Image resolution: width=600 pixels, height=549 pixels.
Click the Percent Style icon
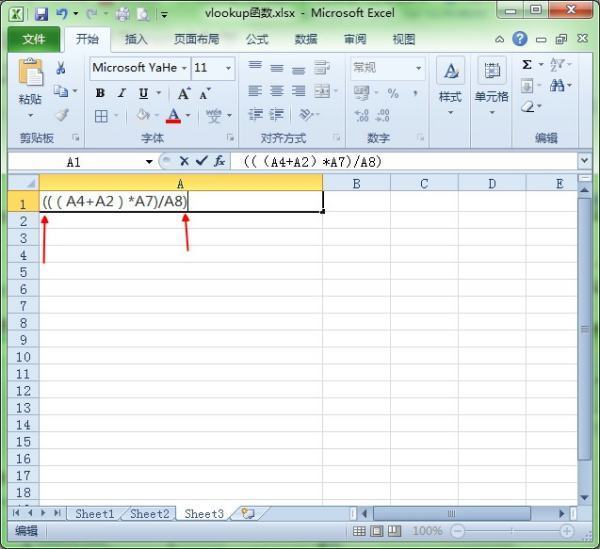393,93
